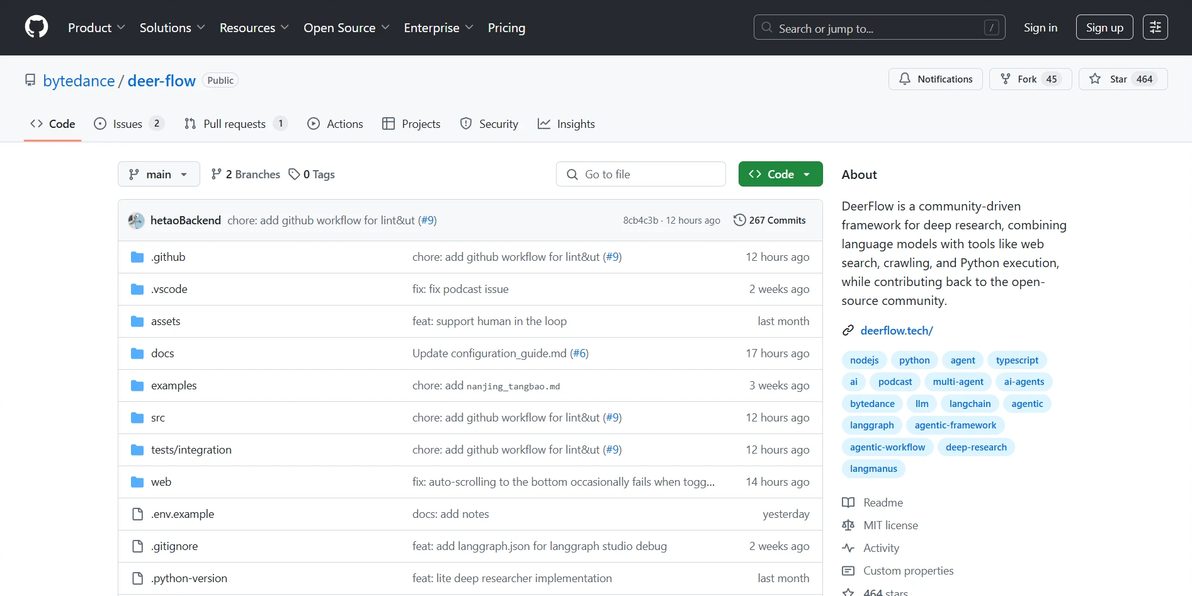Viewport: 1192px width, 596px height.
Task: Click the Sign up button
Action: 1104,28
